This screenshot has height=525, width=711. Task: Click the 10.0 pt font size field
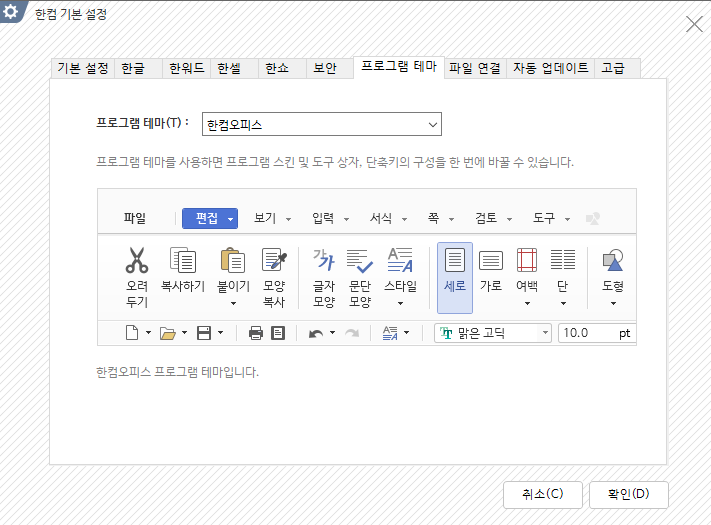point(597,333)
